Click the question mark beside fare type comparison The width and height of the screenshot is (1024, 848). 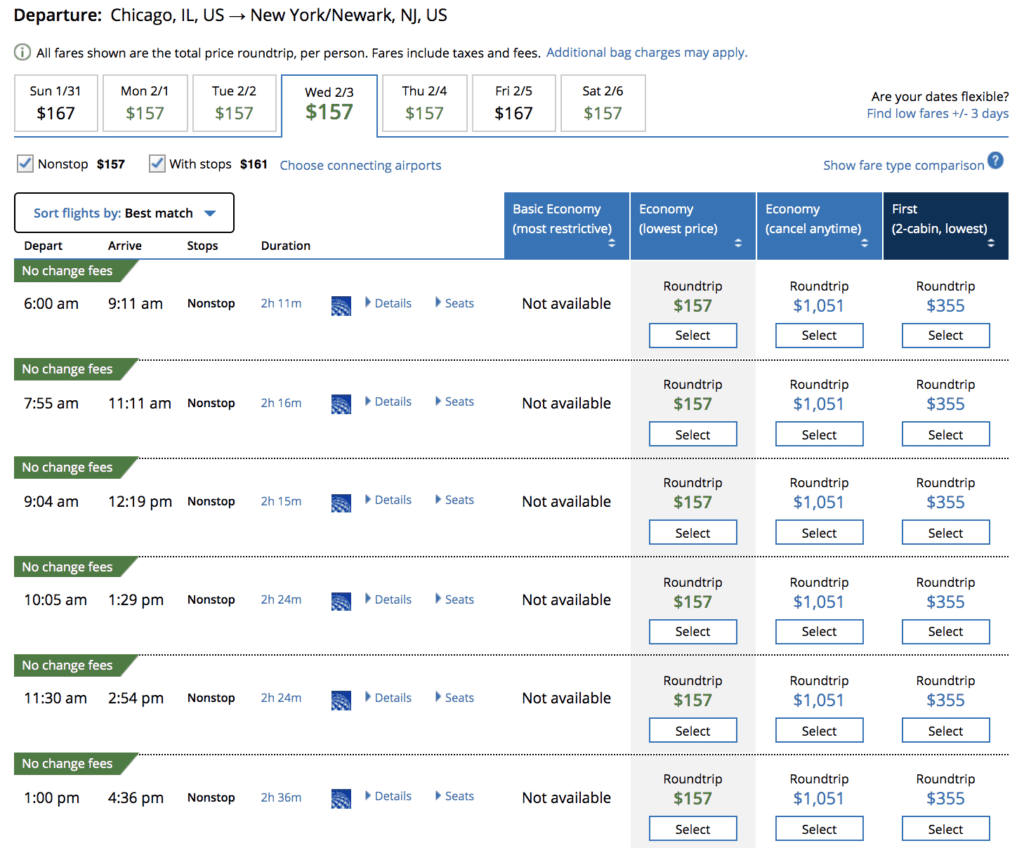click(995, 161)
